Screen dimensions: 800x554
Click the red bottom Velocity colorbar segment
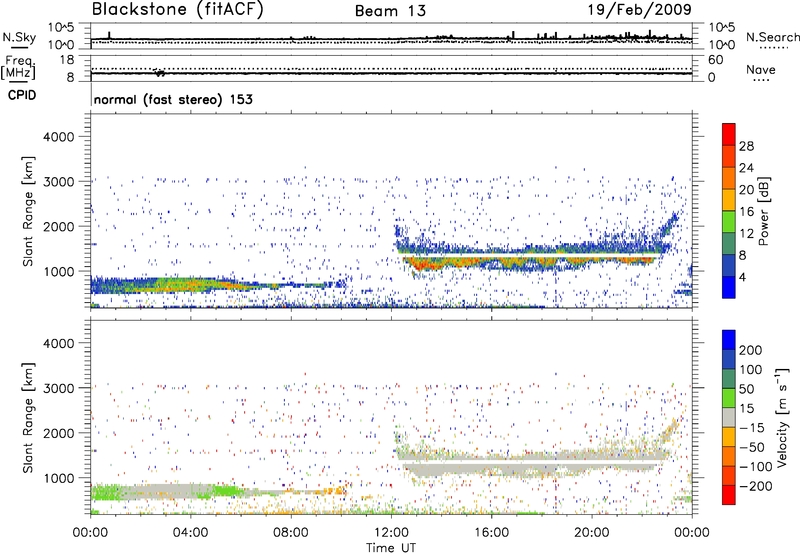point(729,495)
